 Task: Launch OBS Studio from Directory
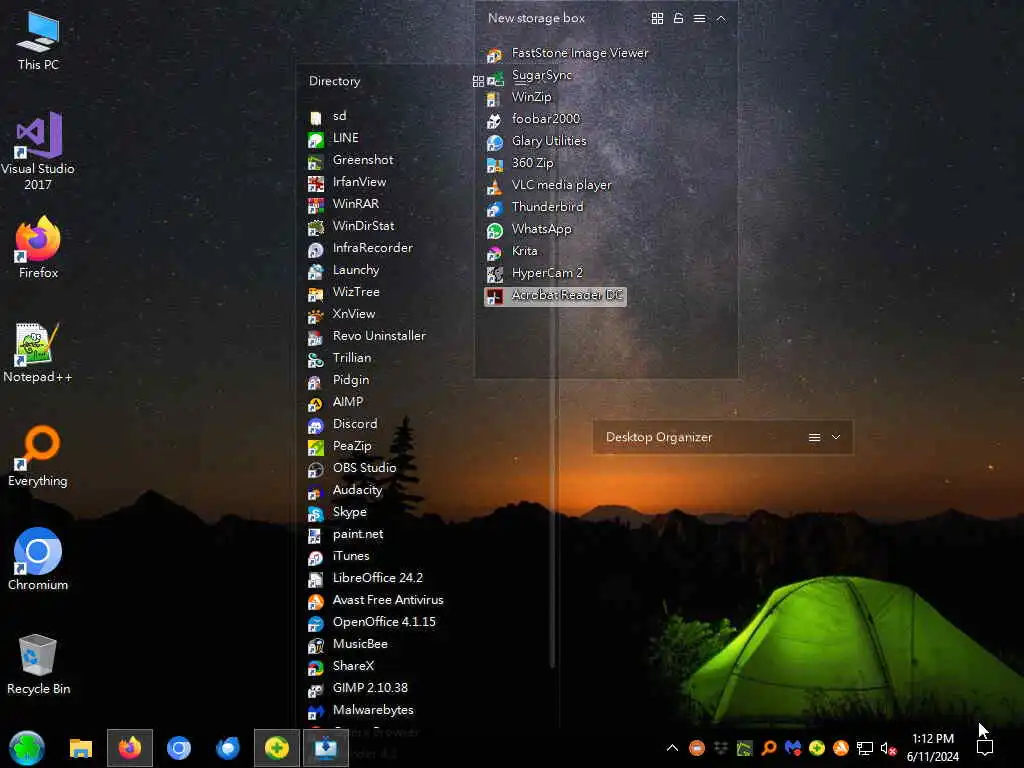pos(352,468)
